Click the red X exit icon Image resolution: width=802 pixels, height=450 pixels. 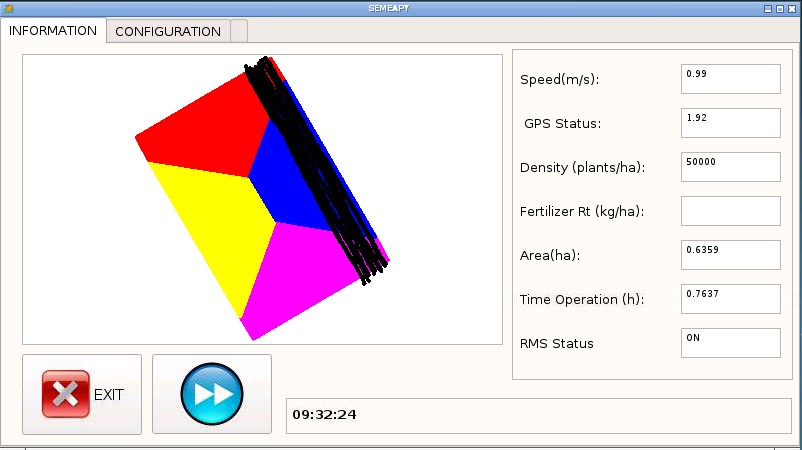point(65,394)
